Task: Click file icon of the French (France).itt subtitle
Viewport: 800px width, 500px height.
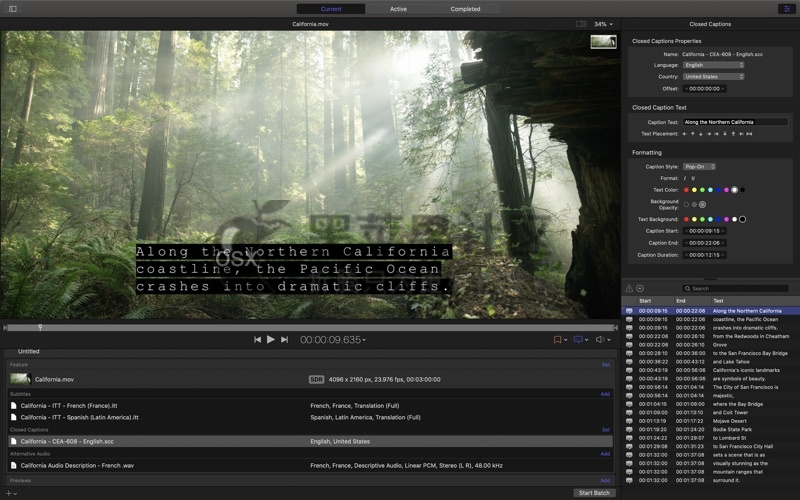Action: pyautogui.click(x=14, y=406)
